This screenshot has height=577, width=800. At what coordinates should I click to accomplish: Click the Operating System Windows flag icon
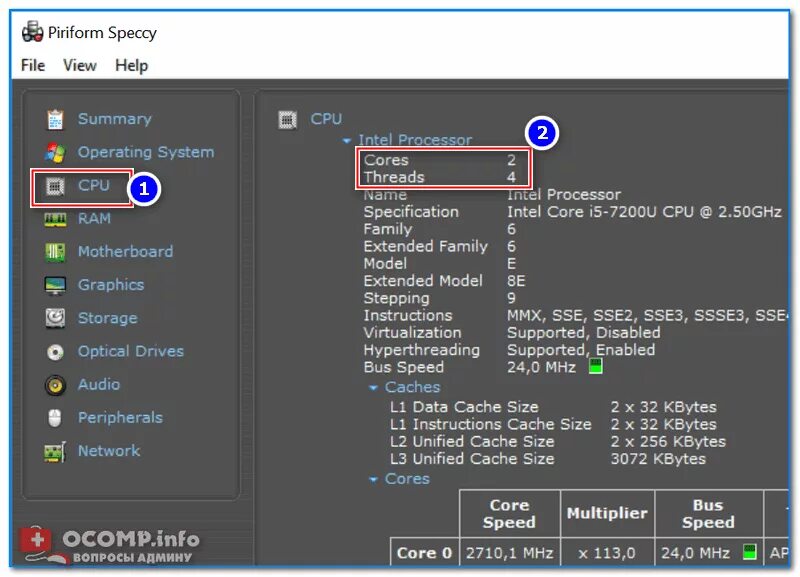click(55, 153)
